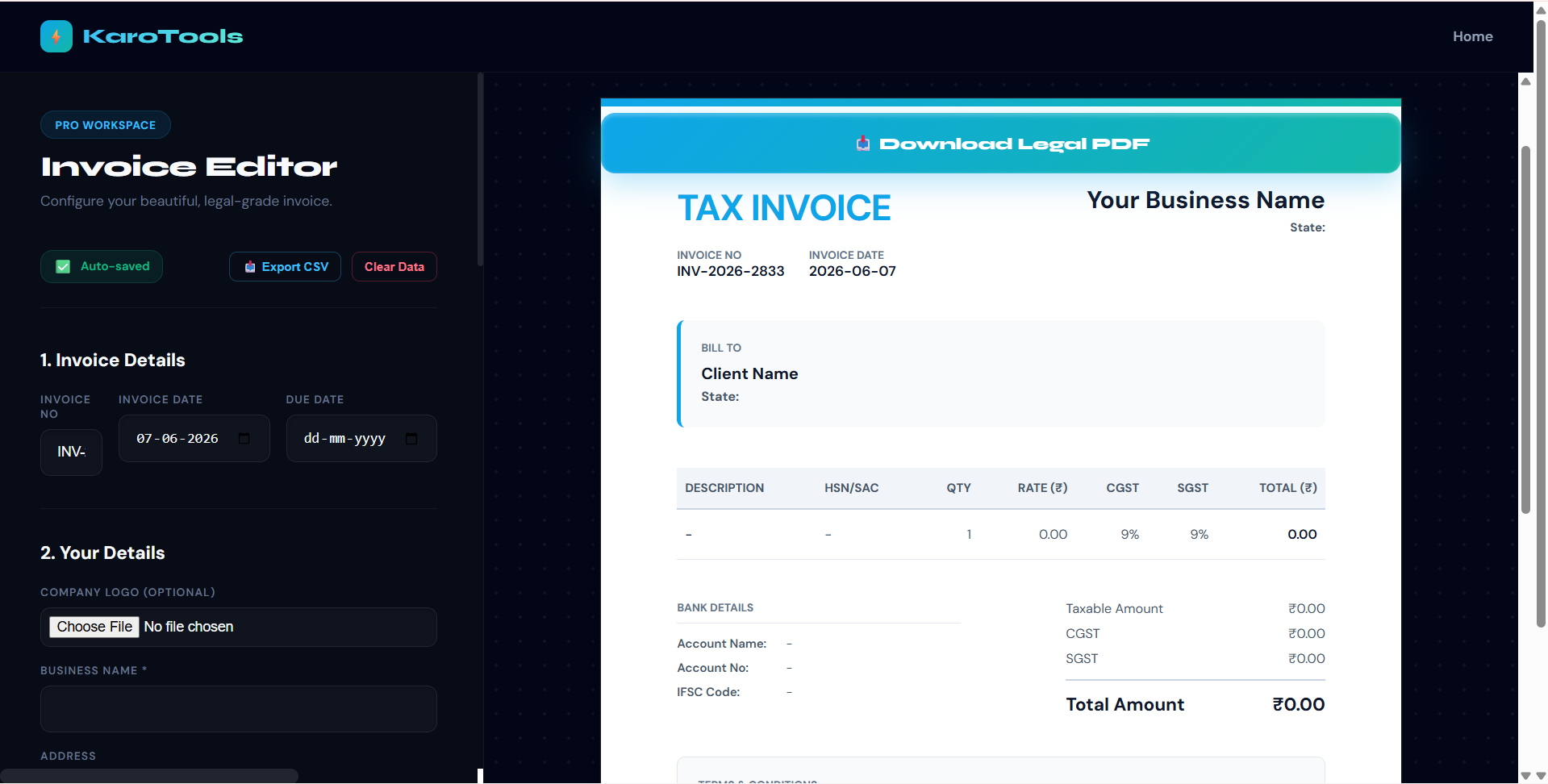
Task: Focus the Business Name input field
Action: pos(239,709)
